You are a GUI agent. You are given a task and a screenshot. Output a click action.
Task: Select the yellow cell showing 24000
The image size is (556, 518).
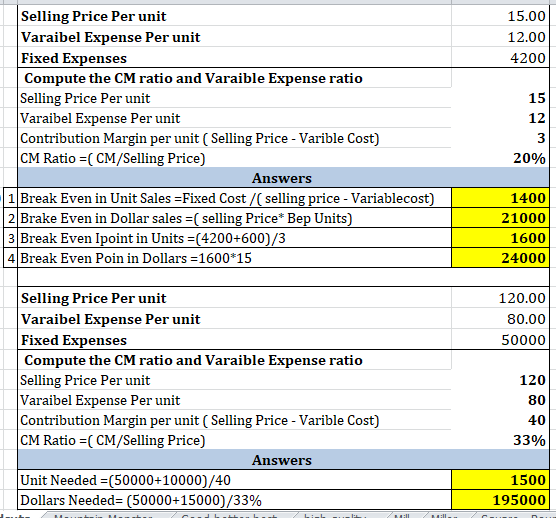click(x=500, y=258)
